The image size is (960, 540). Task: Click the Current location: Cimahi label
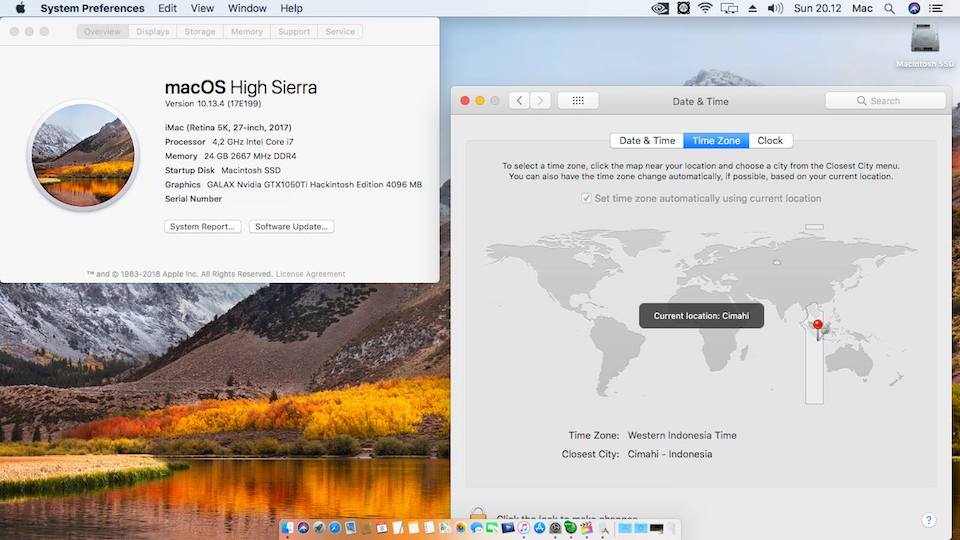pyautogui.click(x=702, y=316)
